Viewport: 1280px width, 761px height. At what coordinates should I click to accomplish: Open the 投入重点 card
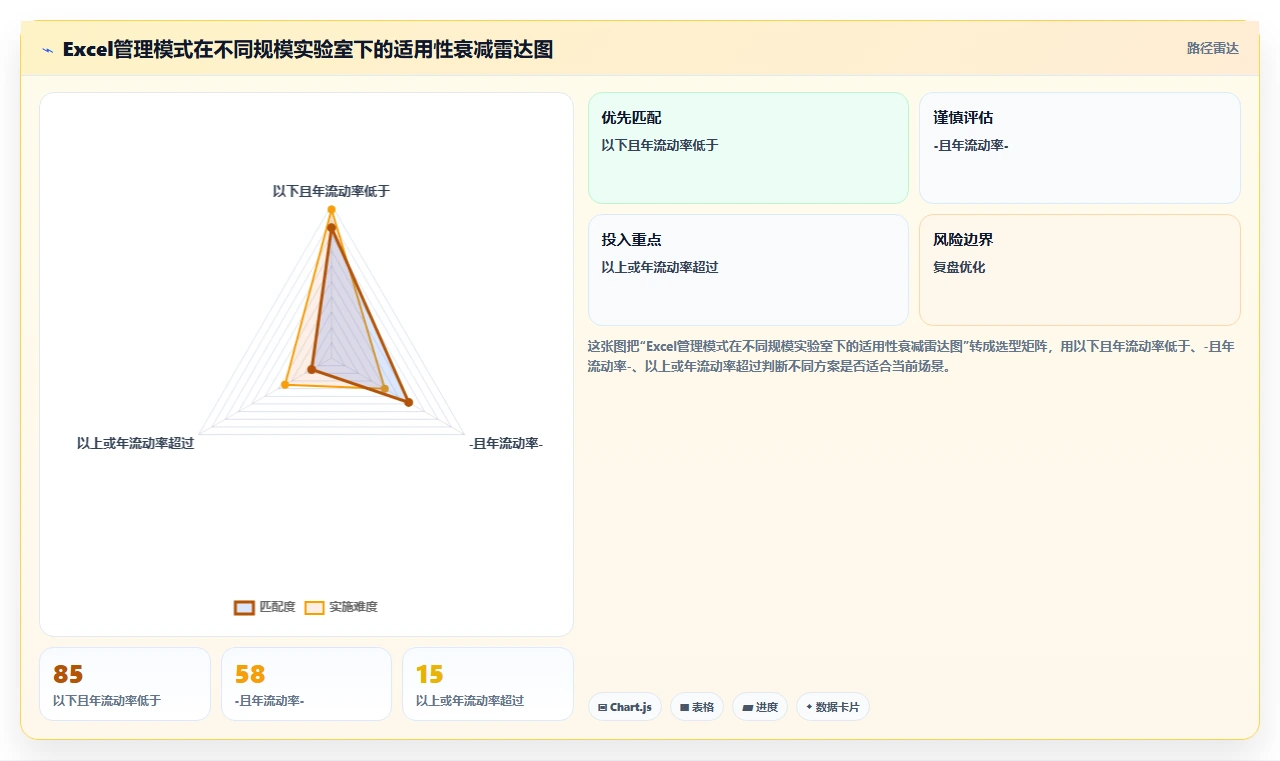point(748,270)
